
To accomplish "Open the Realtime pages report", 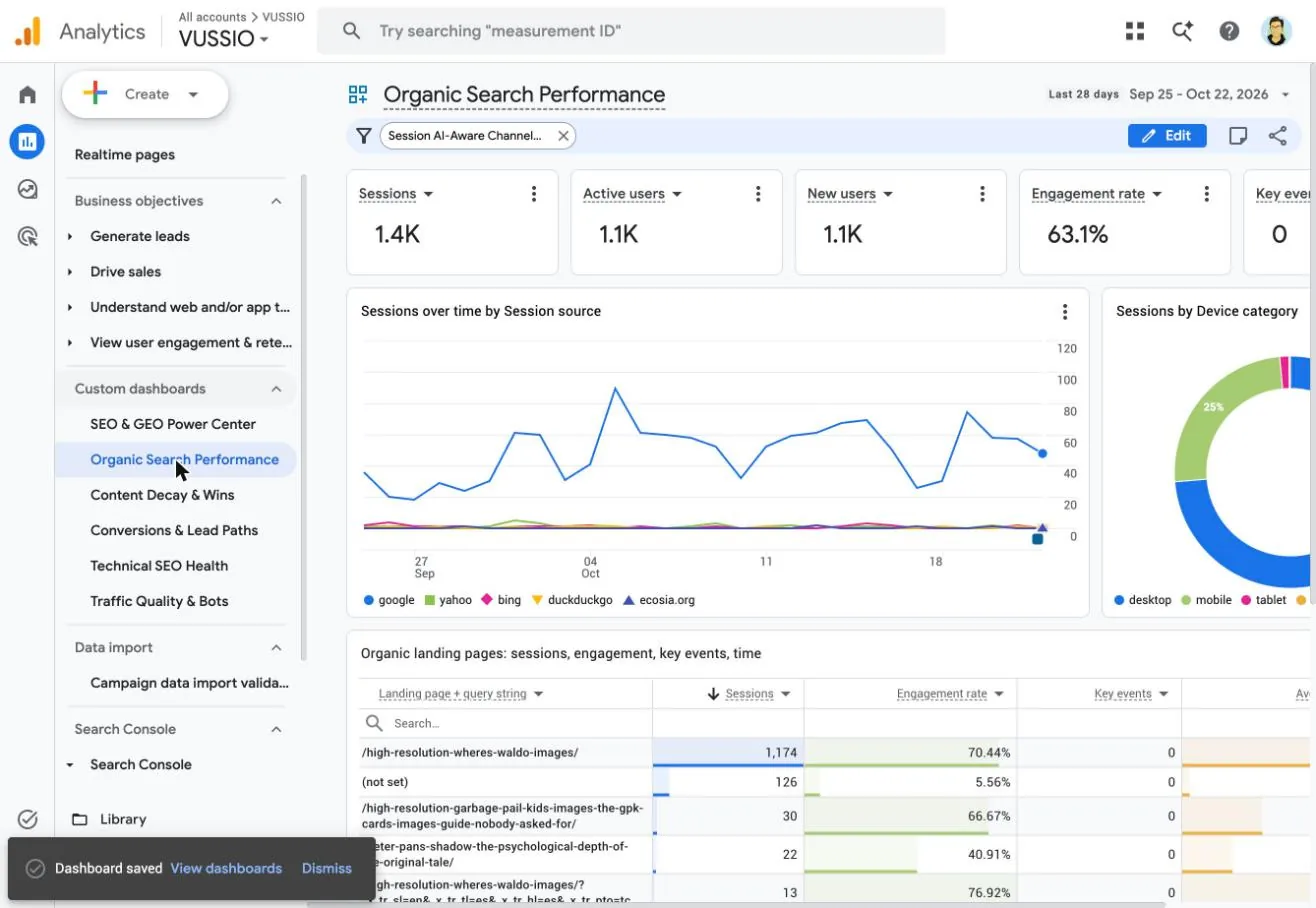I will [x=125, y=155].
